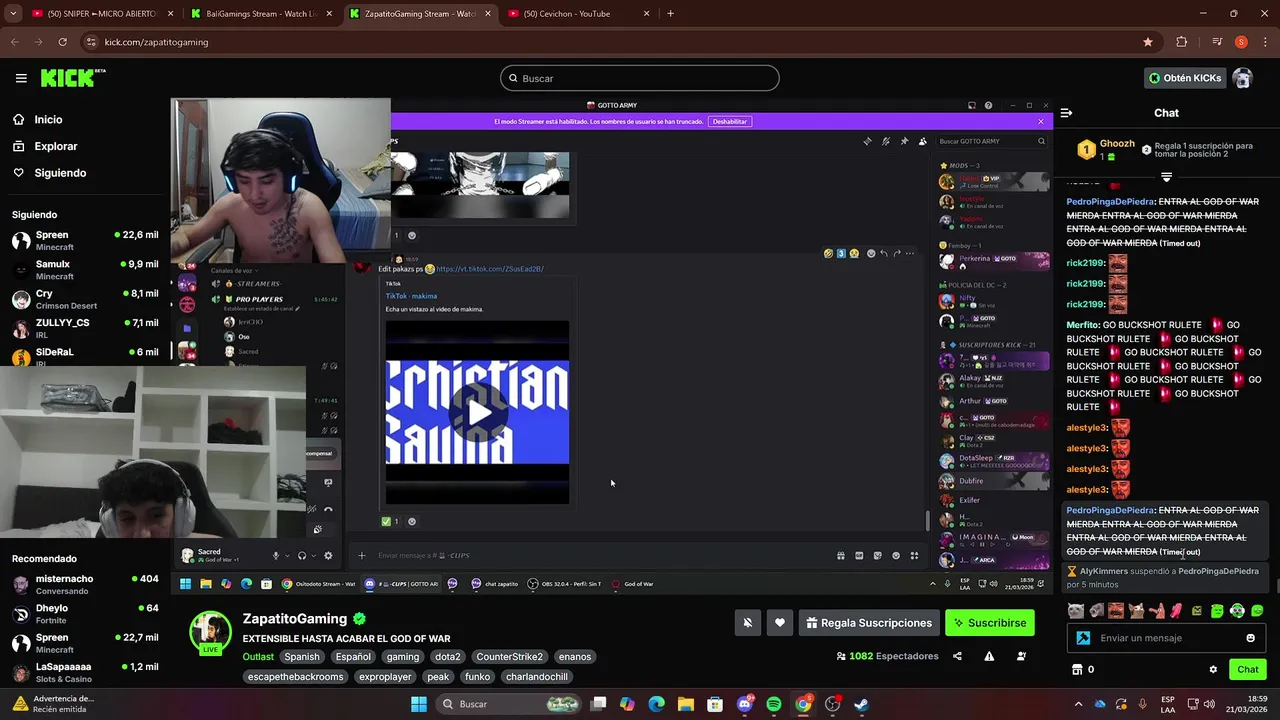Reload the page
Screen dimensions: 1280x720
pos(63,42)
